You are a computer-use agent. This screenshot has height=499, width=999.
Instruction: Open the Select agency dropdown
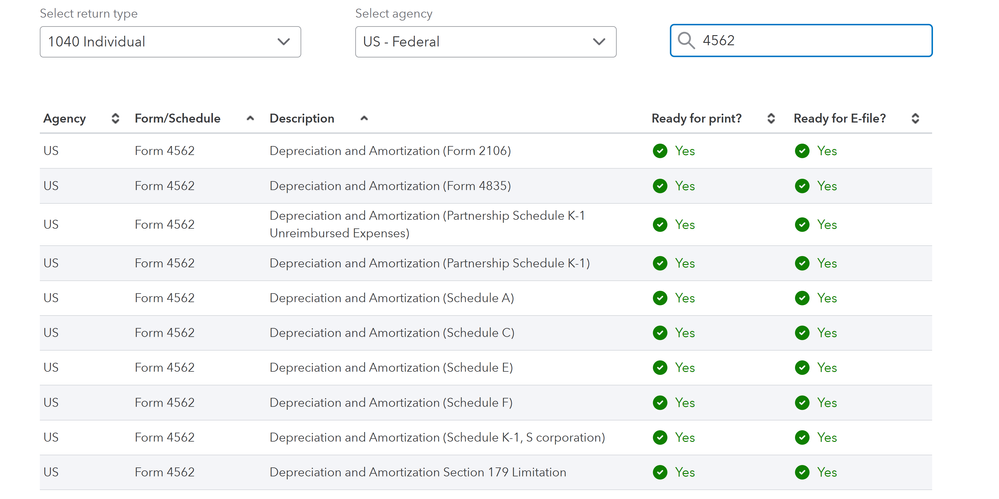point(485,42)
